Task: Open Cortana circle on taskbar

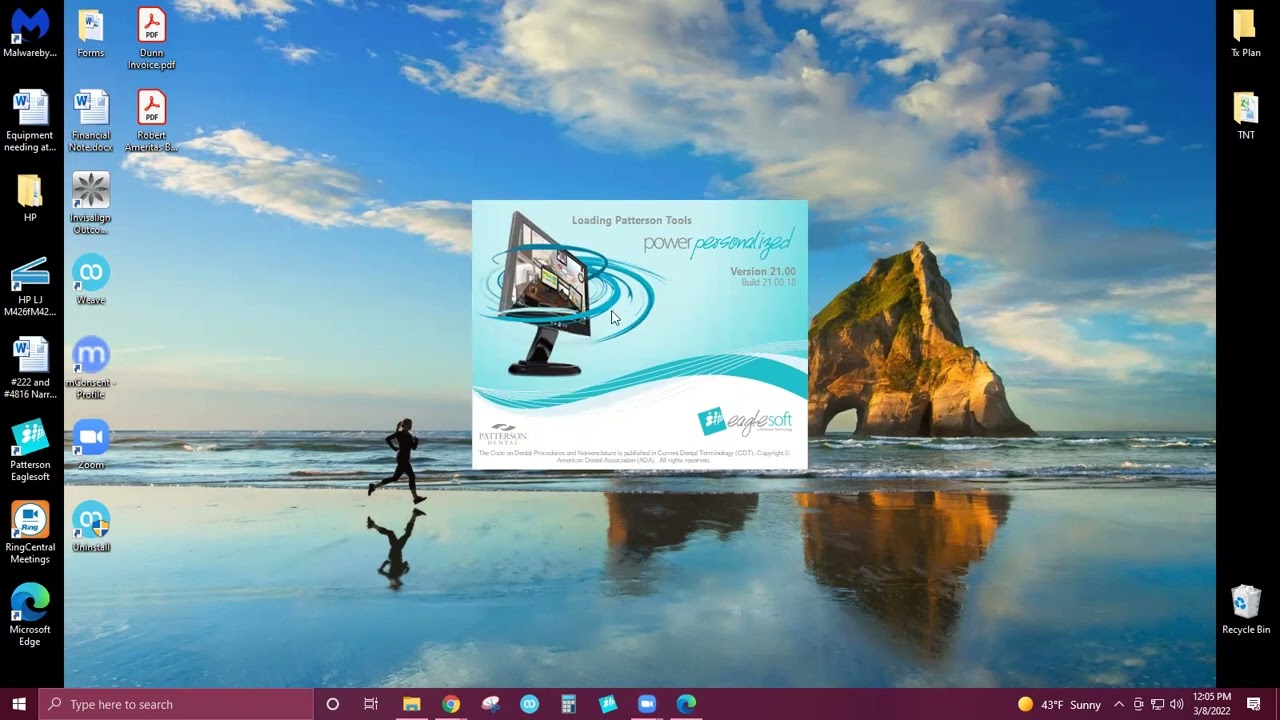Action: pyautogui.click(x=332, y=704)
